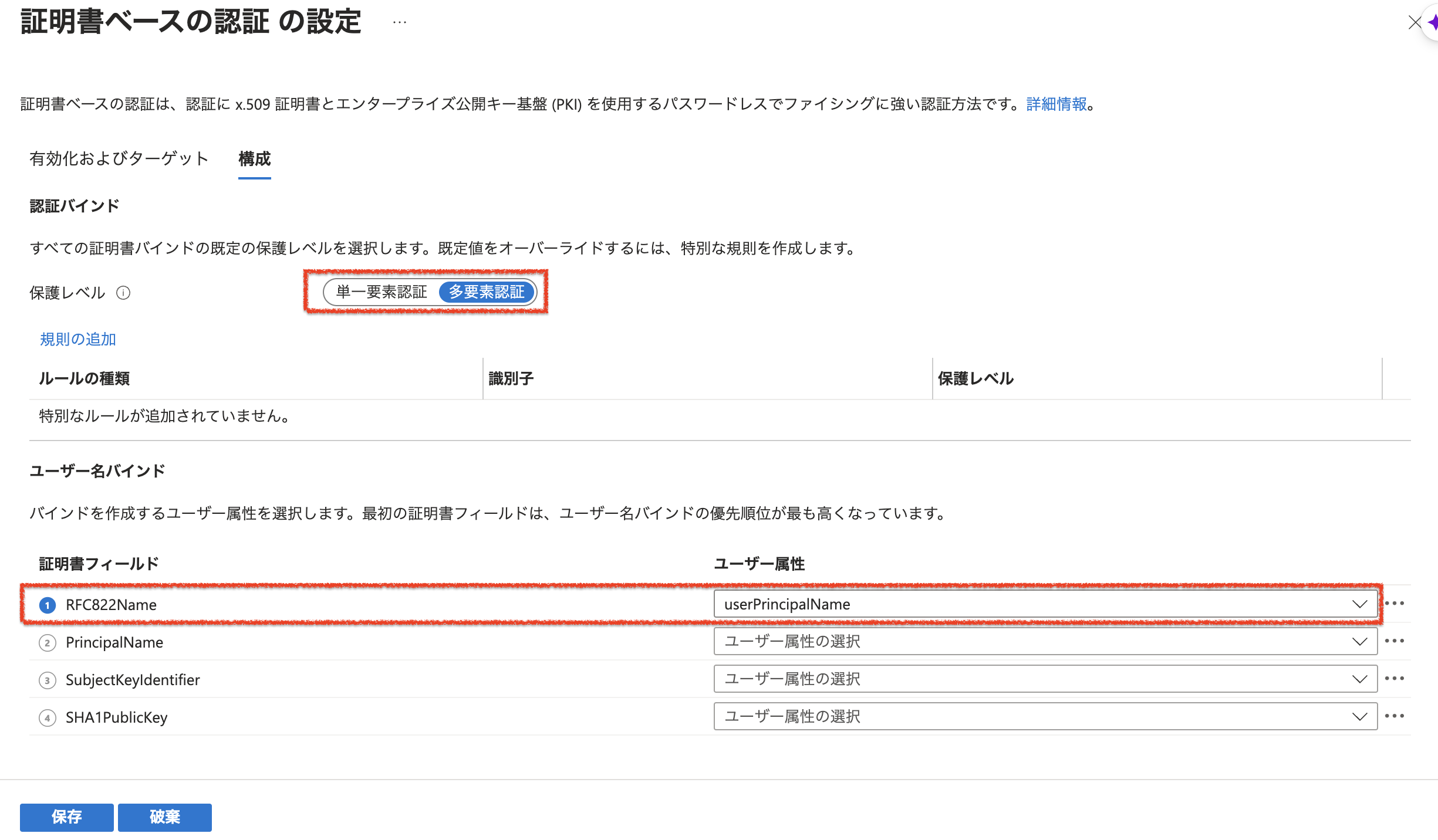Open the ellipsis menu for the PrincipalName row
The image size is (1438, 840).
[1394, 641]
